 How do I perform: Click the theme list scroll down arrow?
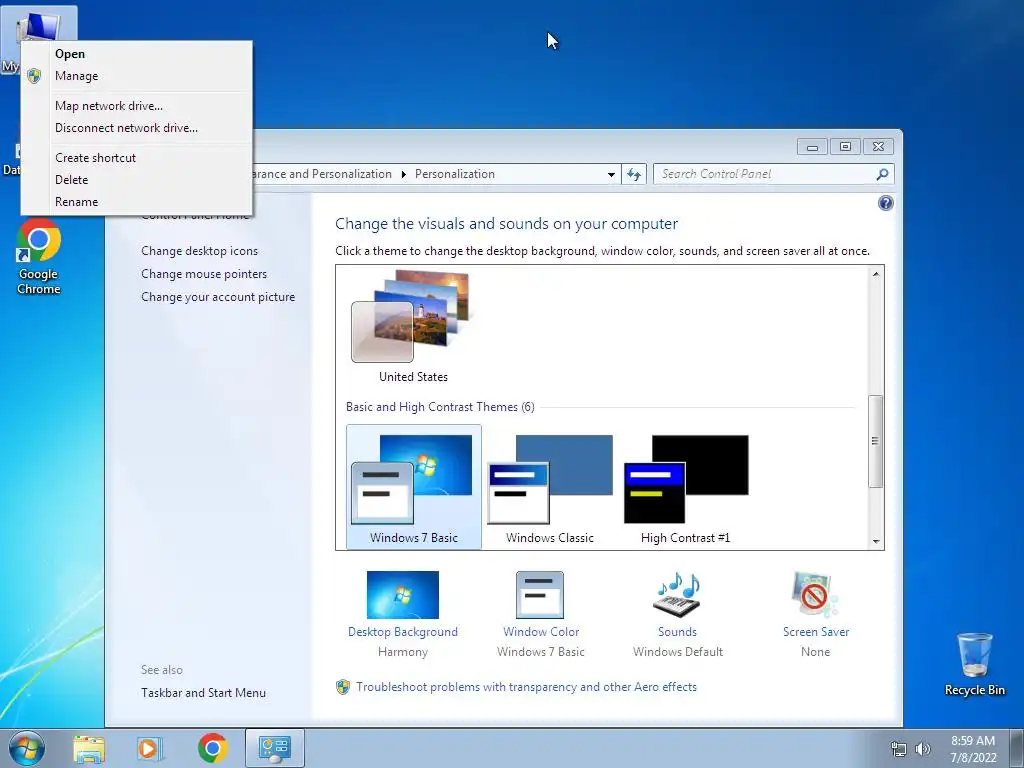tap(876, 541)
